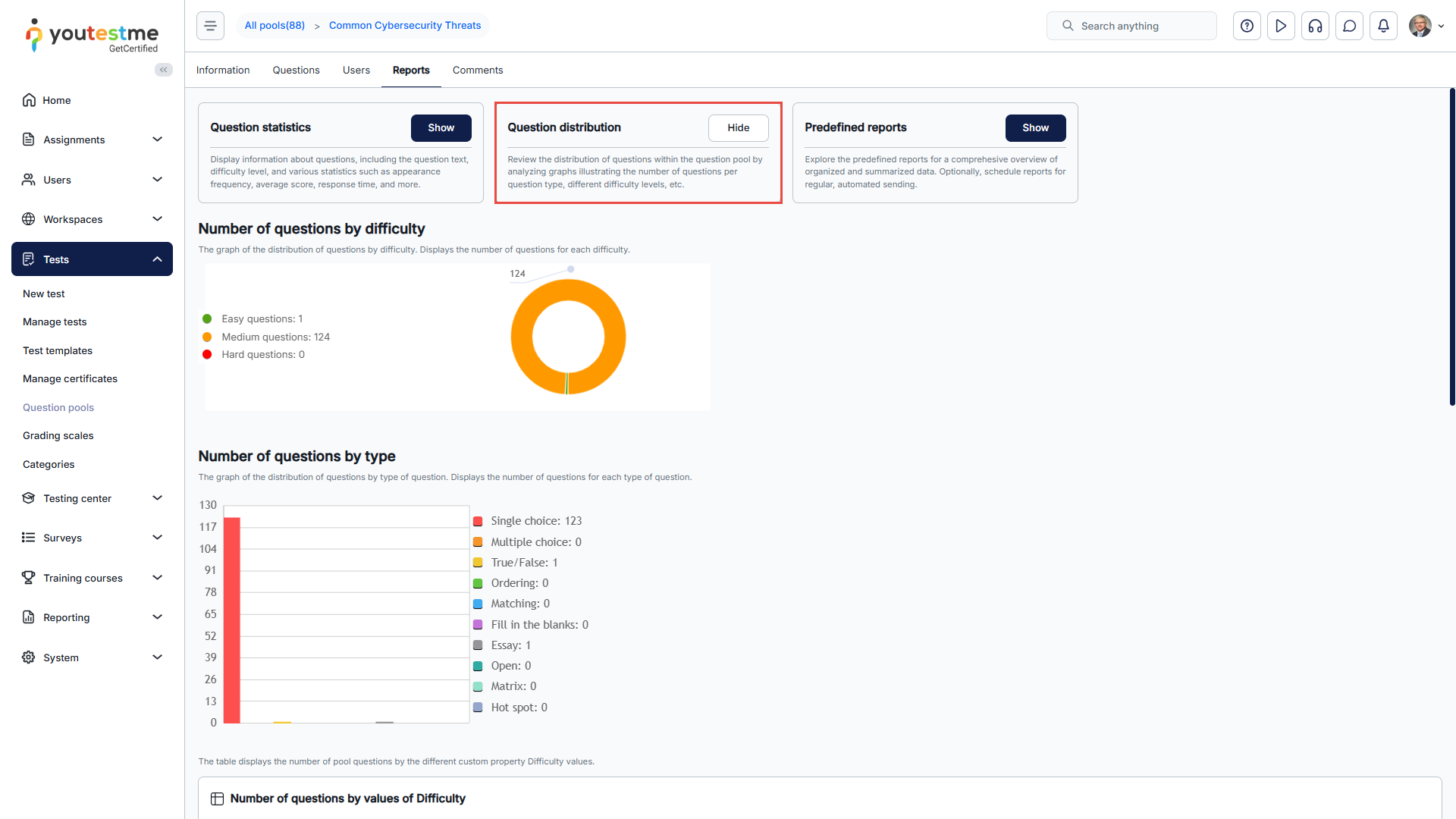Toggle the Single choice legend entry
The image size is (1456, 819).
535,521
